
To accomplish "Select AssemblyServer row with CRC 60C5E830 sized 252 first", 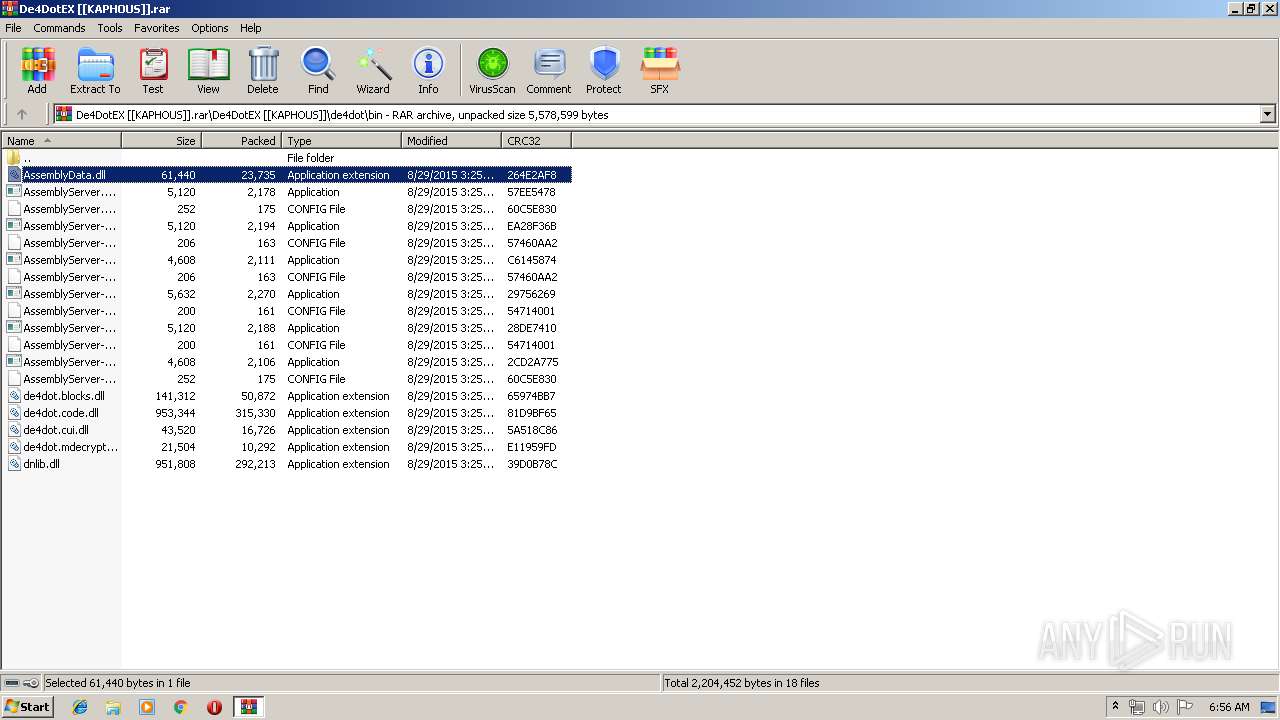I will 287,209.
